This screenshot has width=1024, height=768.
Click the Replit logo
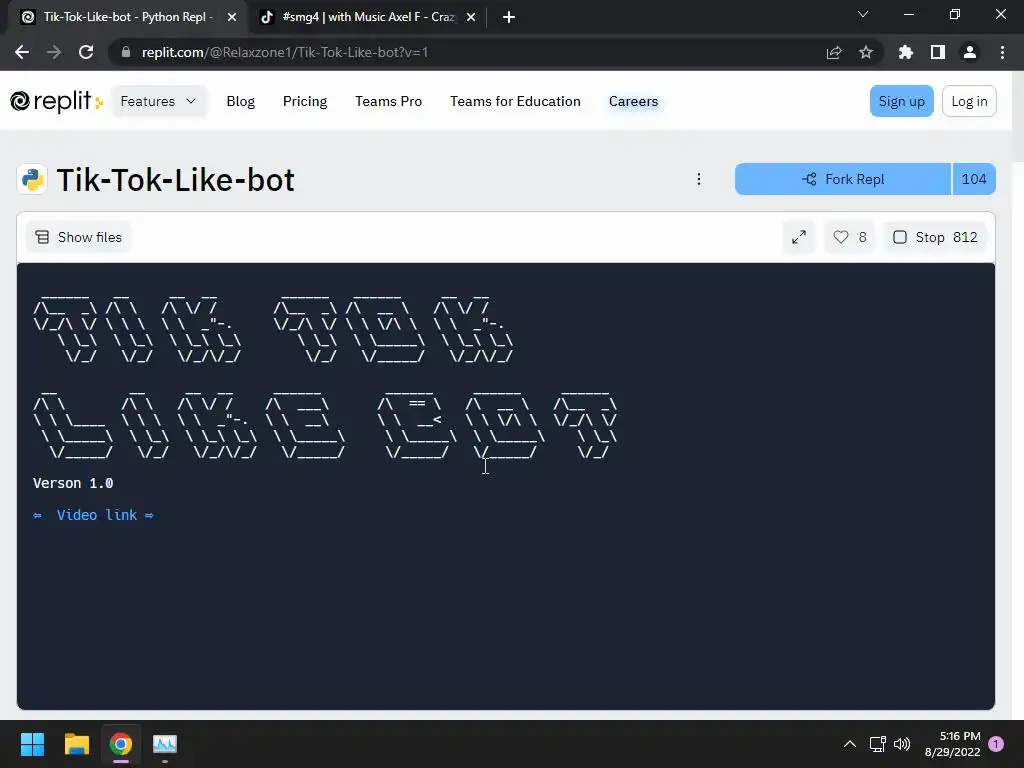click(x=56, y=101)
